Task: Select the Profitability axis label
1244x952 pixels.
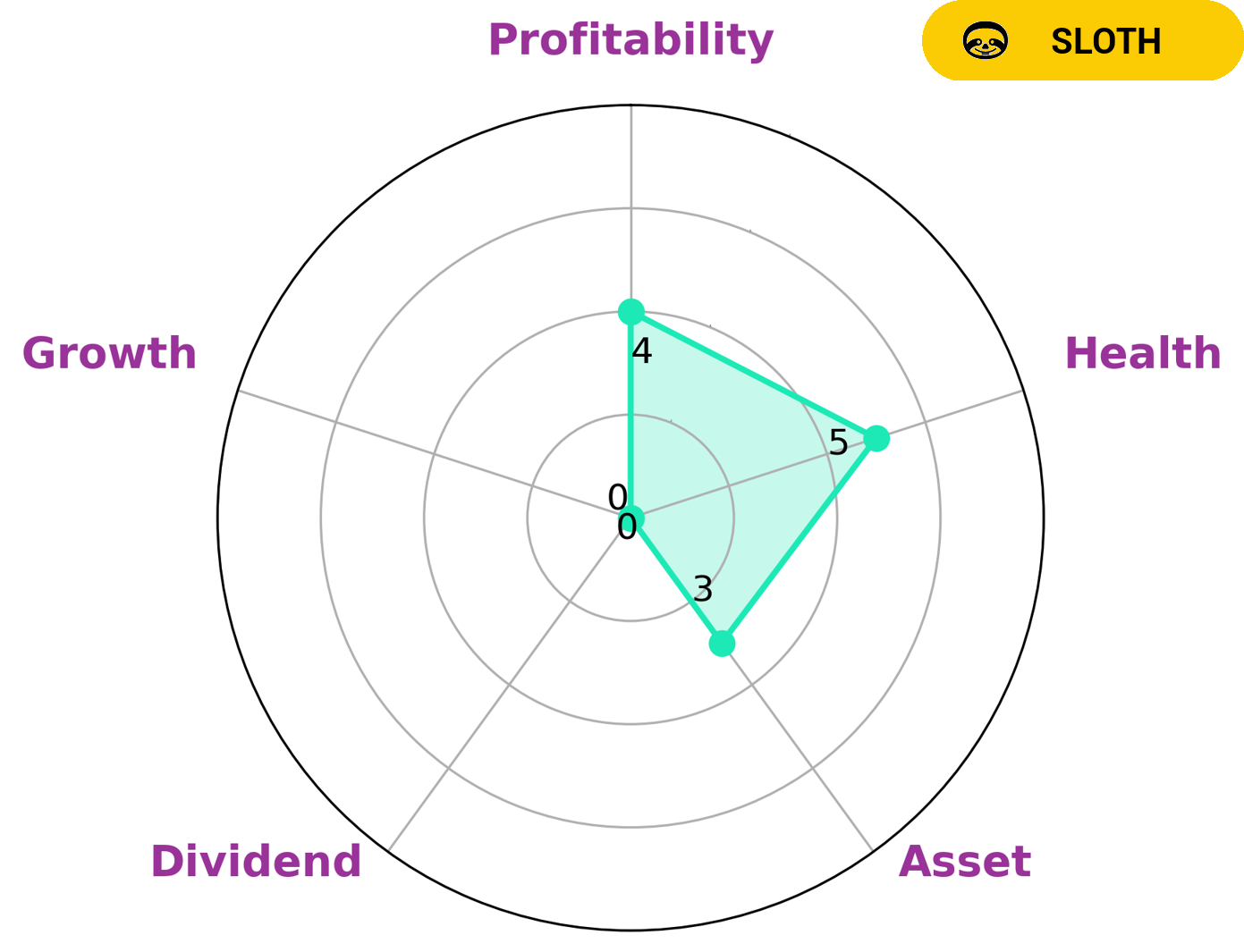Action: pyautogui.click(x=630, y=40)
